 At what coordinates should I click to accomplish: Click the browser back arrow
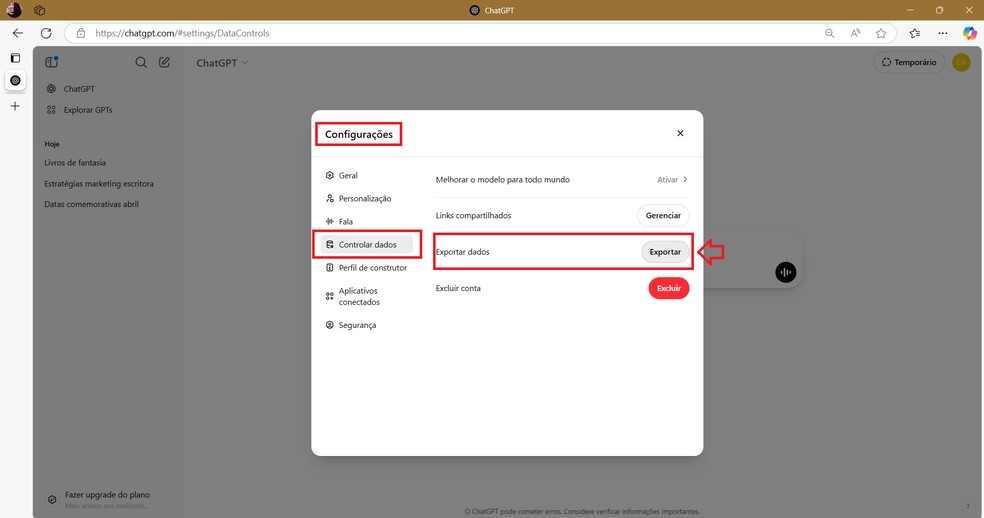pos(18,33)
